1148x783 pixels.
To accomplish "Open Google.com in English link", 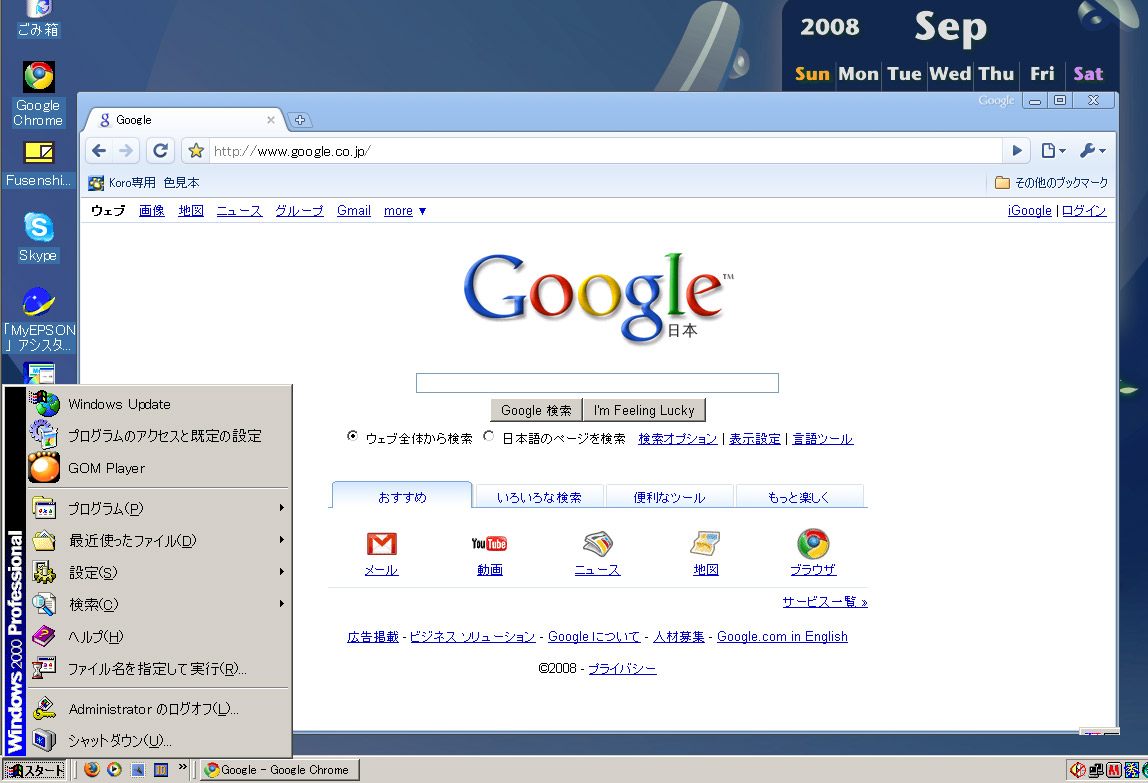I will point(782,637).
